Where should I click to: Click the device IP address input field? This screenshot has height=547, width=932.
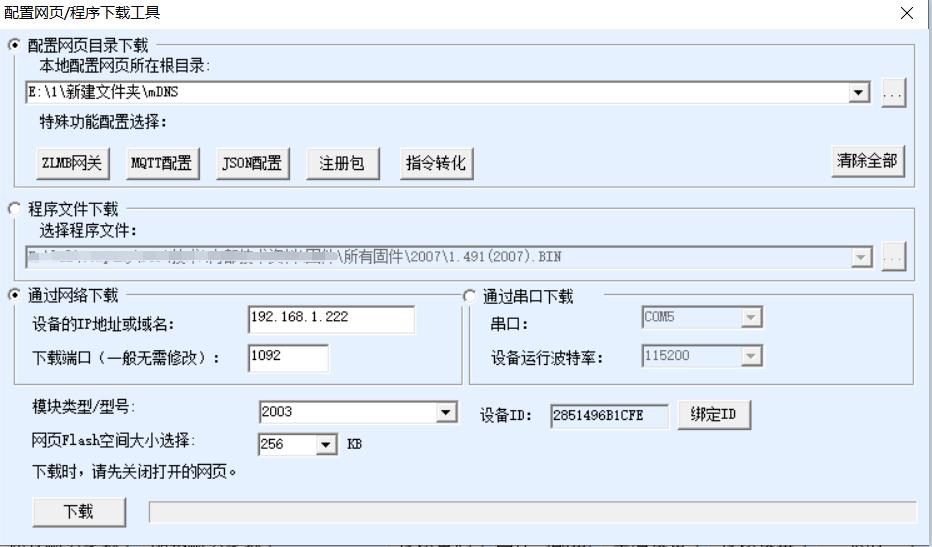(x=330, y=319)
